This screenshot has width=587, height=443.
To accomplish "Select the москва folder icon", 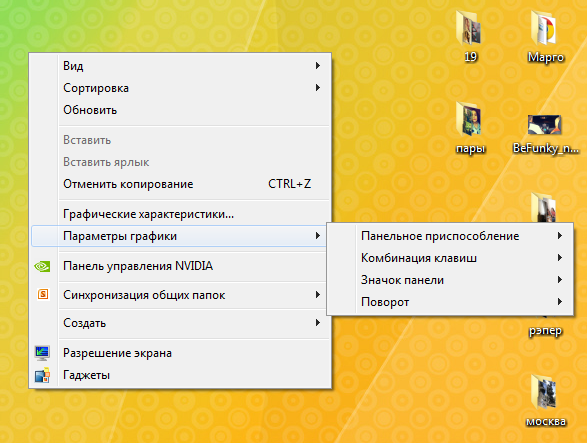I will tap(545, 392).
